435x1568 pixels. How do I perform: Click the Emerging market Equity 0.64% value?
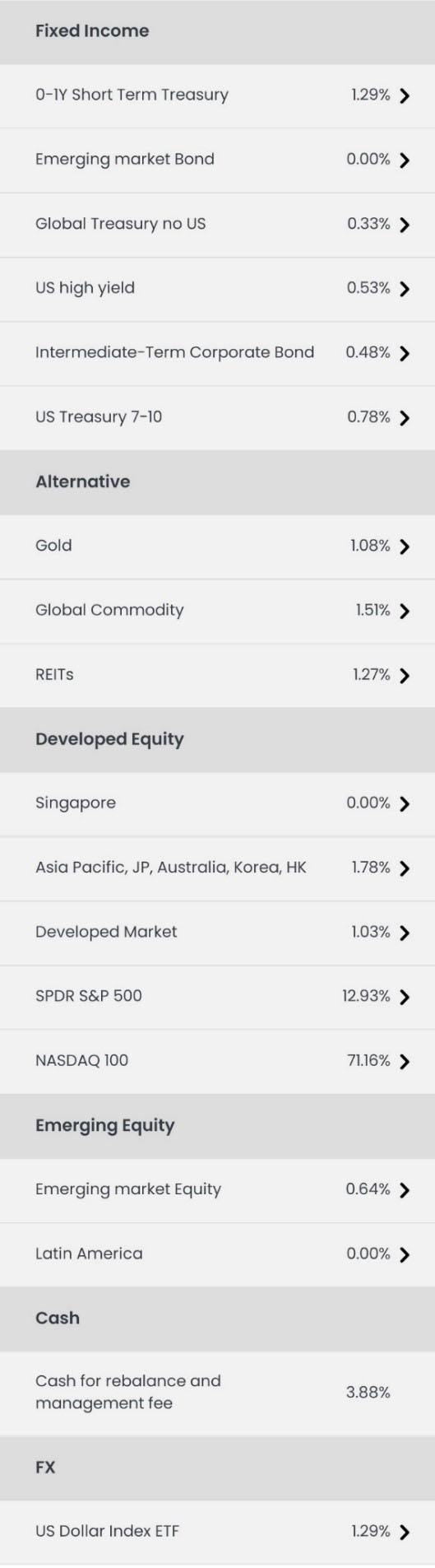pos(368,1189)
